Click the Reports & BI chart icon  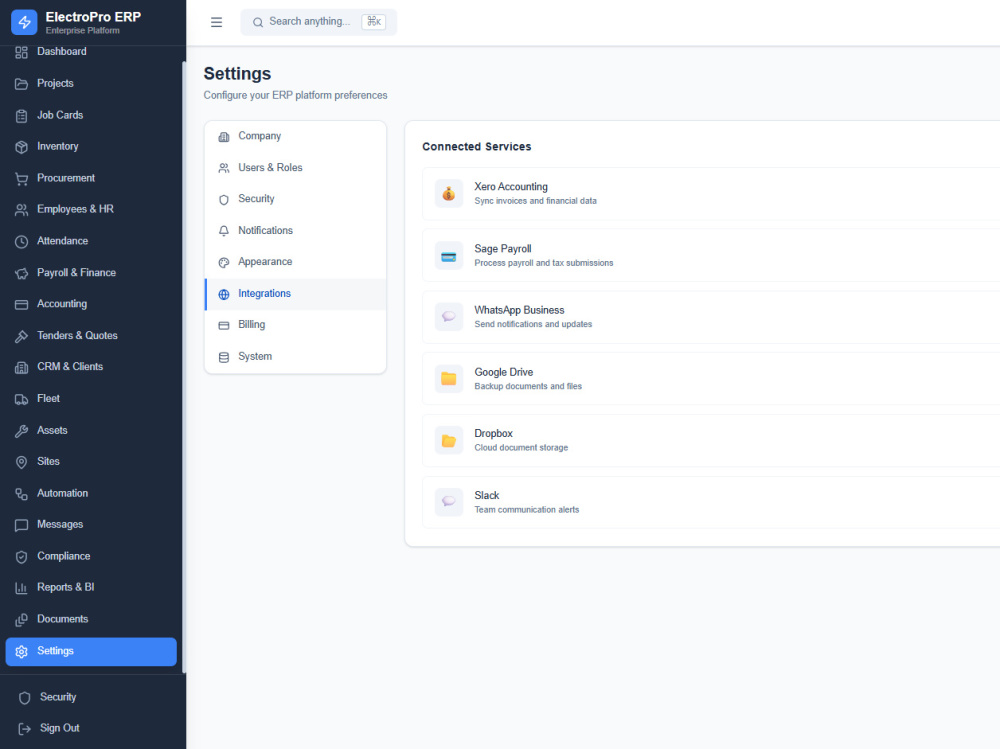coord(22,588)
